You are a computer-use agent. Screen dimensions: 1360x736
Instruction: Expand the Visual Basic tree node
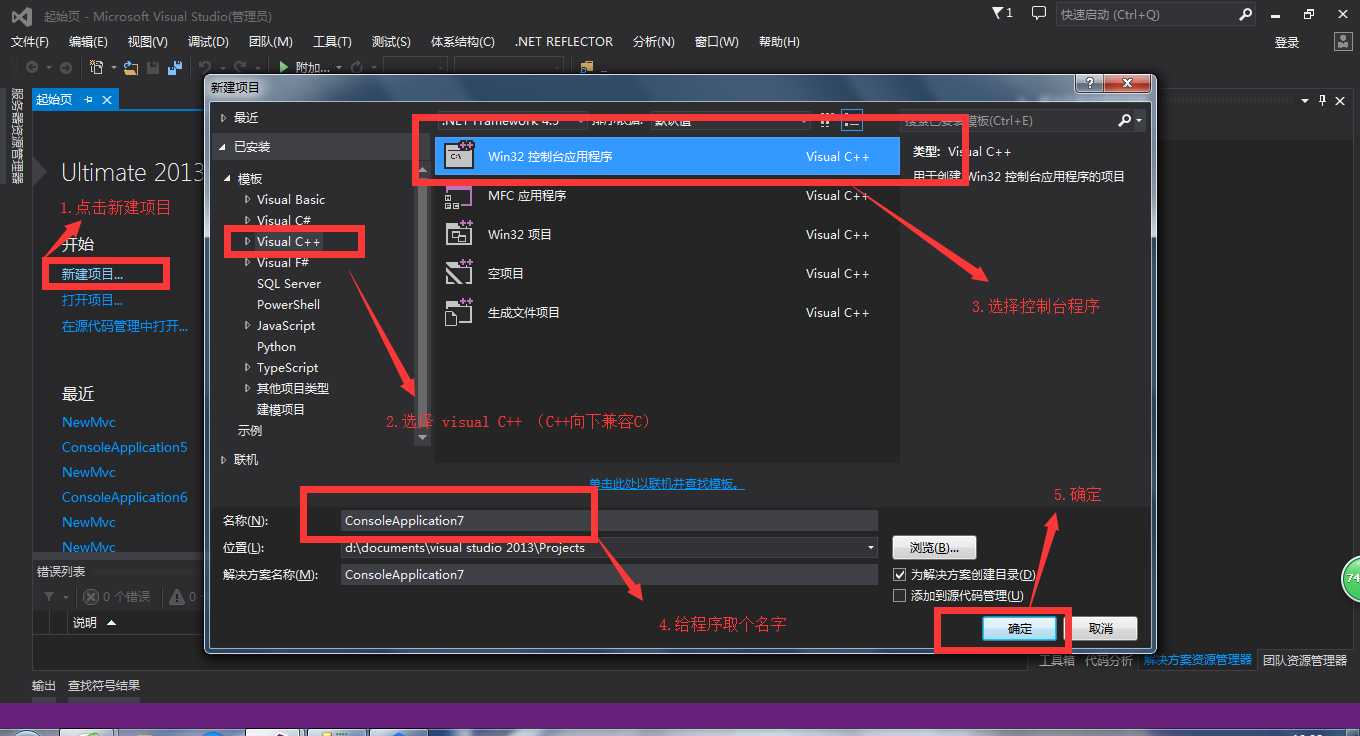point(248,199)
